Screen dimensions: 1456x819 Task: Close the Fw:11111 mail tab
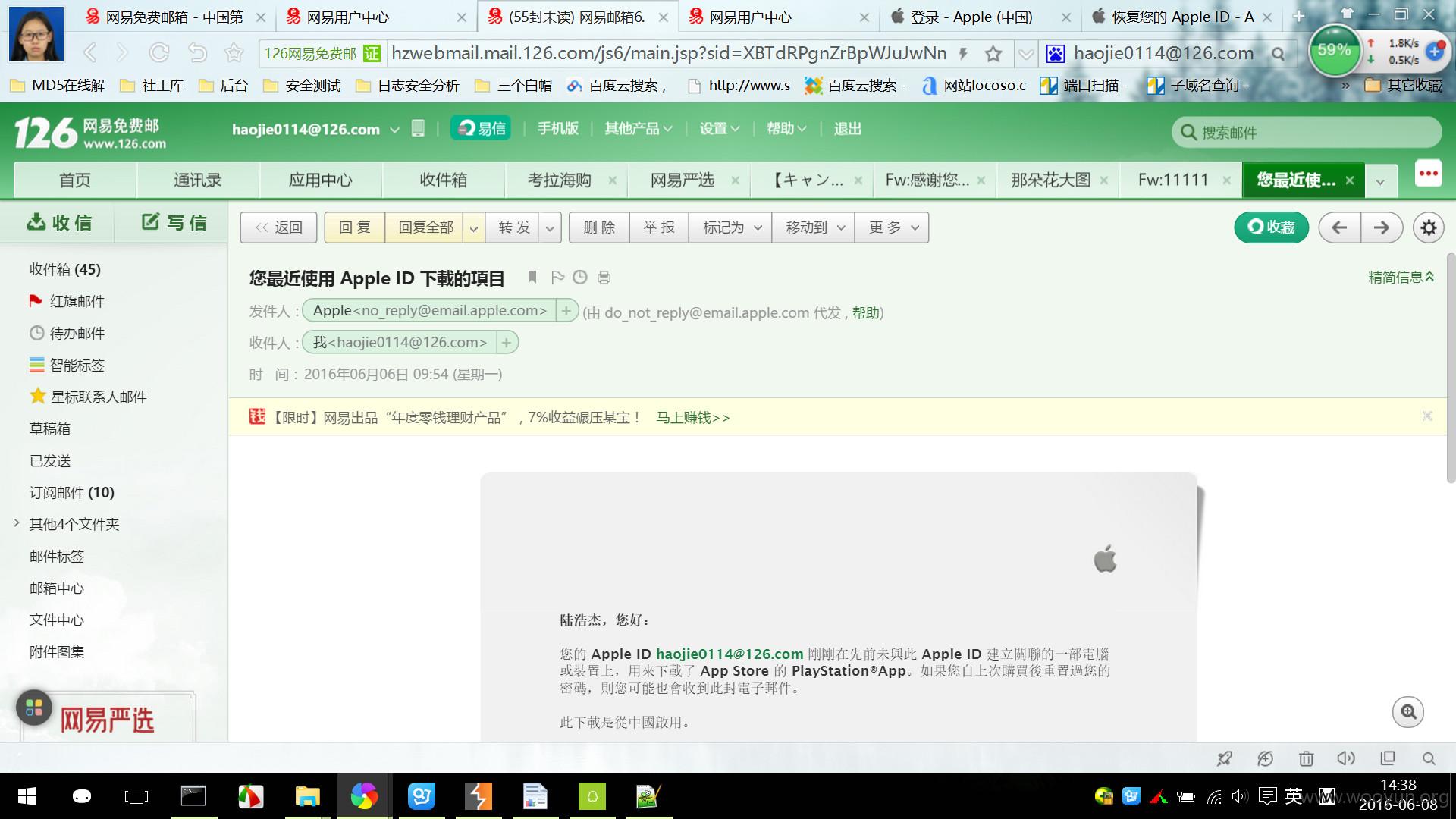(x=1226, y=180)
